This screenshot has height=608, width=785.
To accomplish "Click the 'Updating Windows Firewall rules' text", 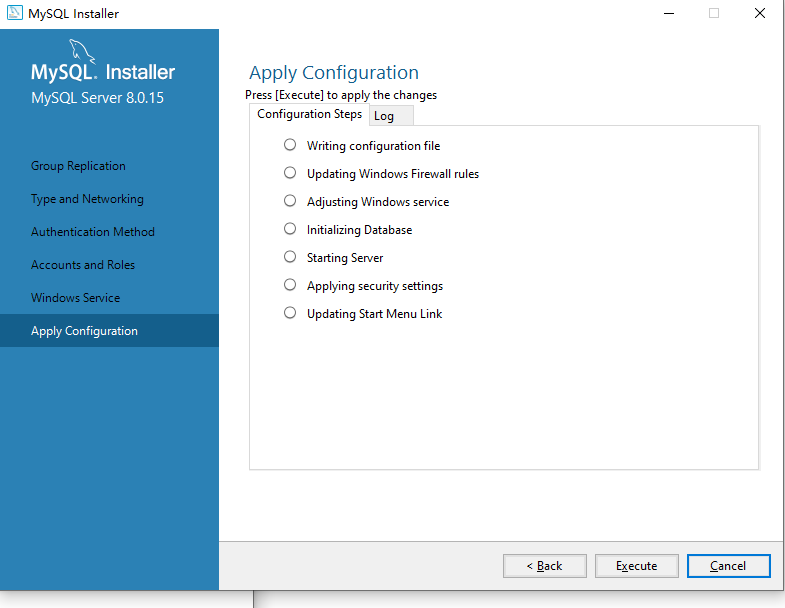I will click(x=393, y=174).
